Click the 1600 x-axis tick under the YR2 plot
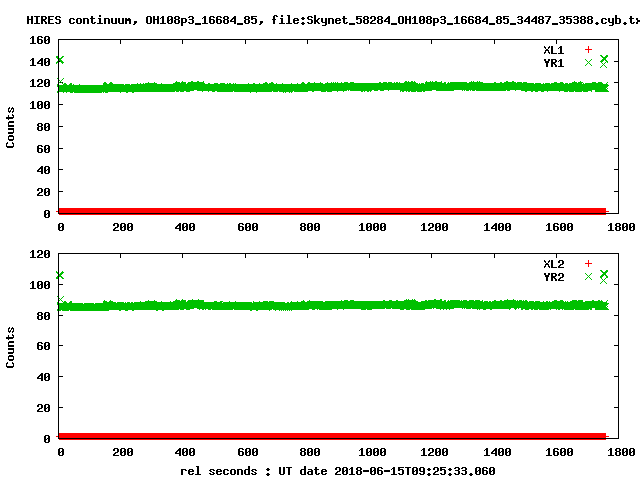Screen dimensions: 640x480 coord(559,452)
